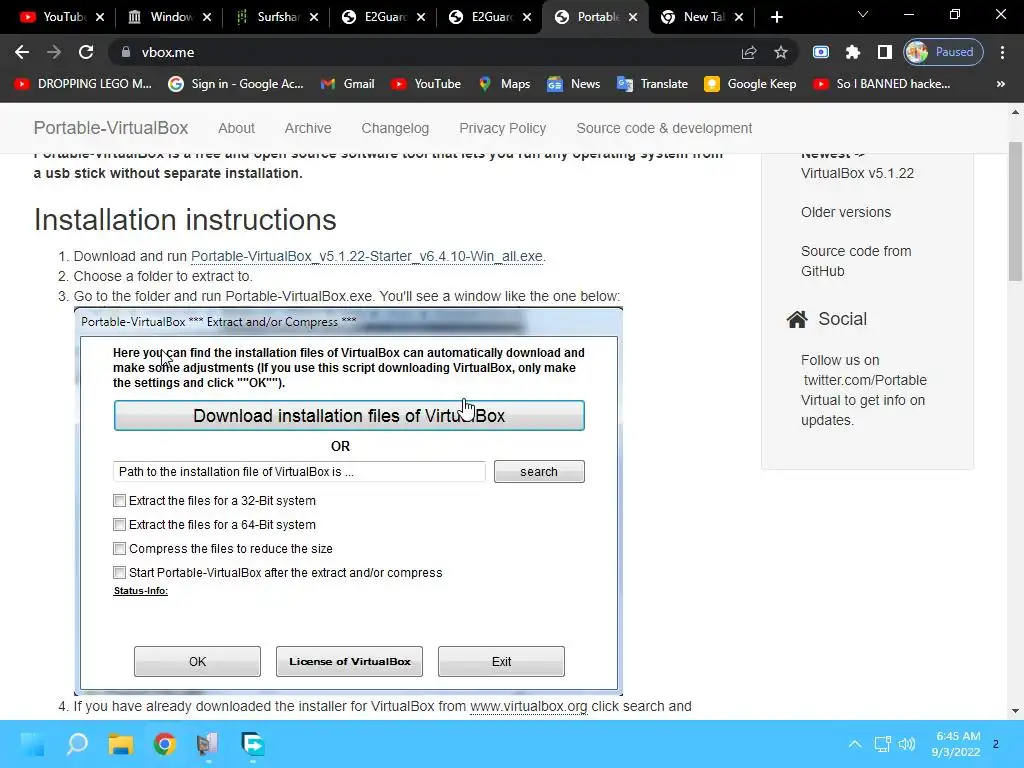Click the vbox.me address bar
This screenshot has height=768, width=1024.
click(424, 52)
